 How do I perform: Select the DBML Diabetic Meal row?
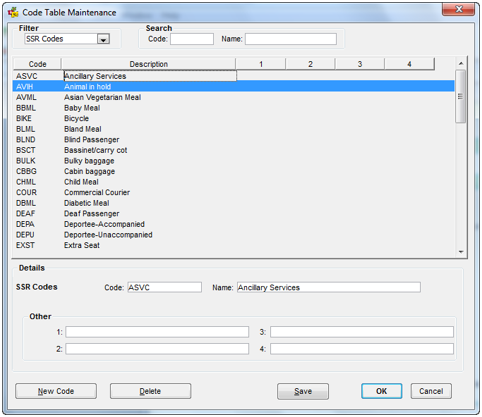234,203
